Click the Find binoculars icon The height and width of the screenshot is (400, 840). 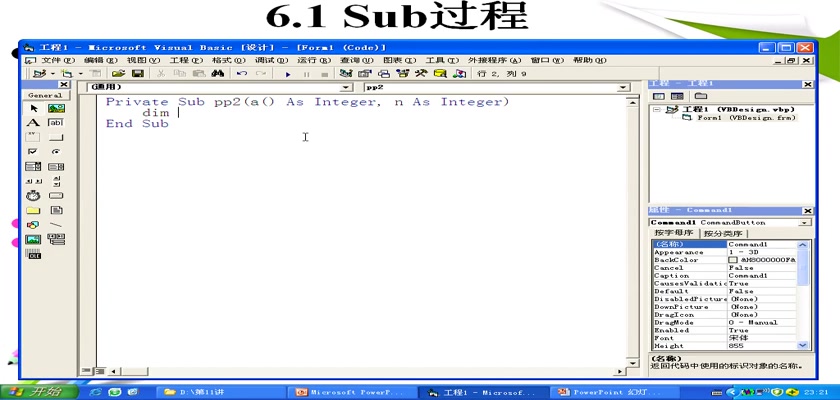coord(218,74)
